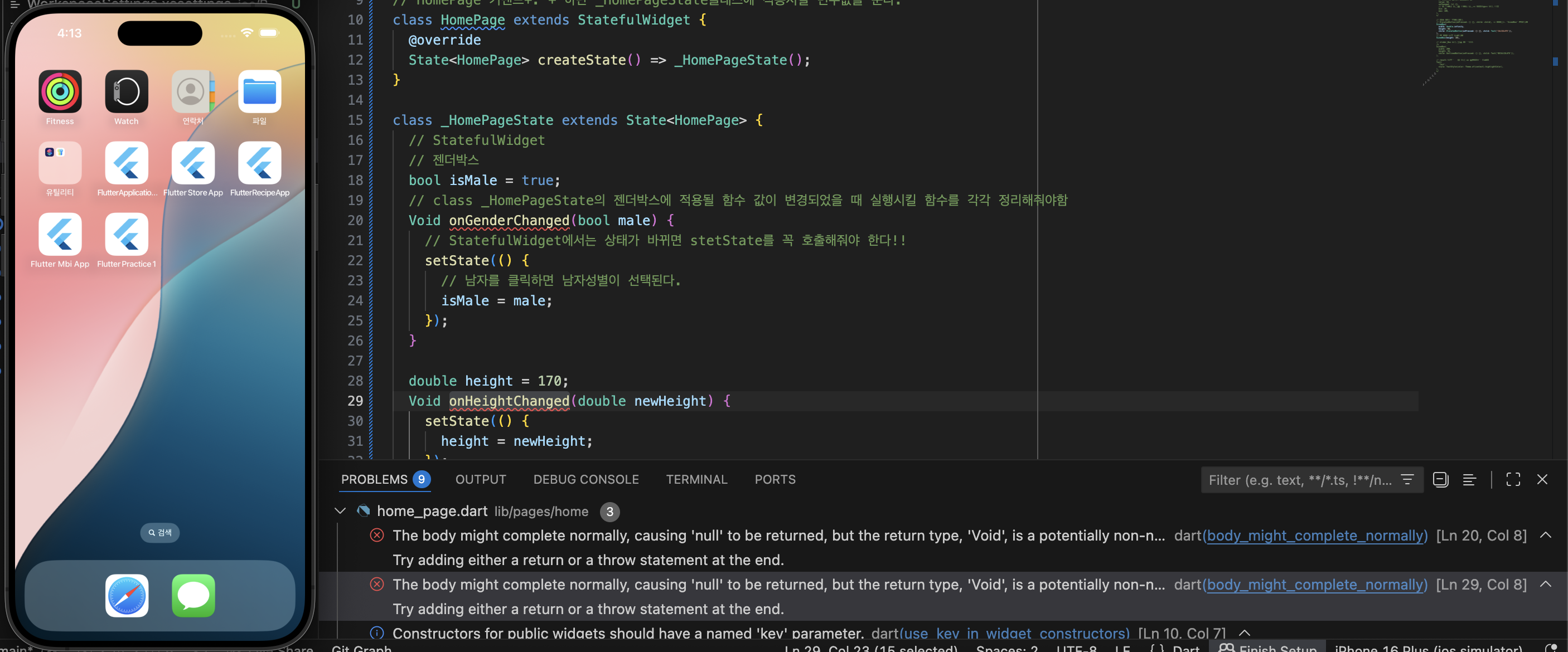Open the problems filter options icon
Screen dimensions: 1568x652
(1407, 479)
